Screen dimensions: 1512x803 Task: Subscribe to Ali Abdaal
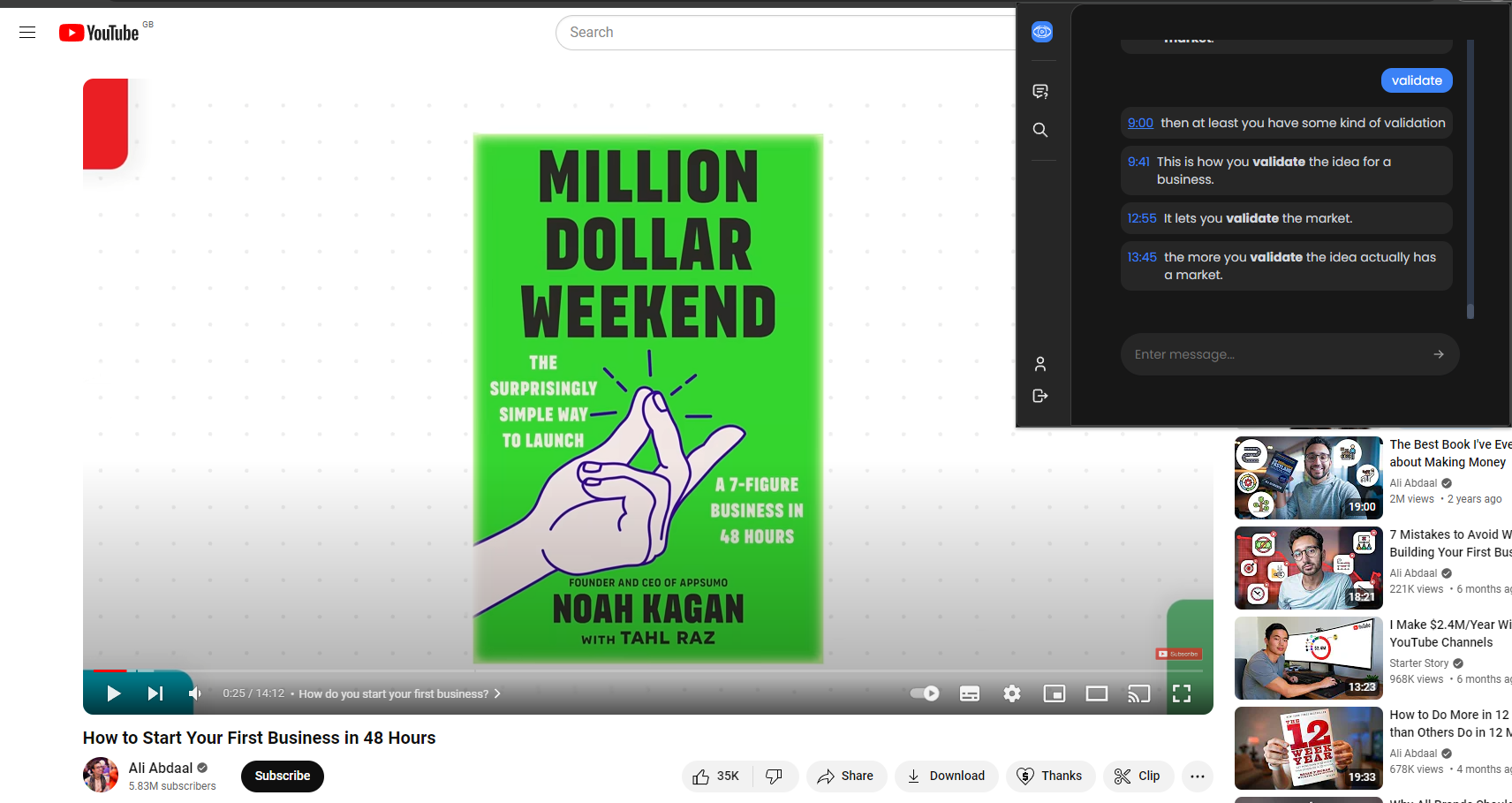[x=283, y=776]
